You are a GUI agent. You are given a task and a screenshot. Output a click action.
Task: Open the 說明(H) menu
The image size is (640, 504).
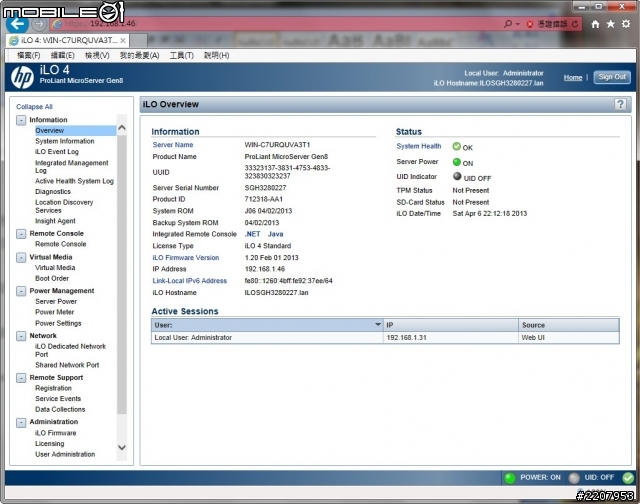tap(216, 56)
